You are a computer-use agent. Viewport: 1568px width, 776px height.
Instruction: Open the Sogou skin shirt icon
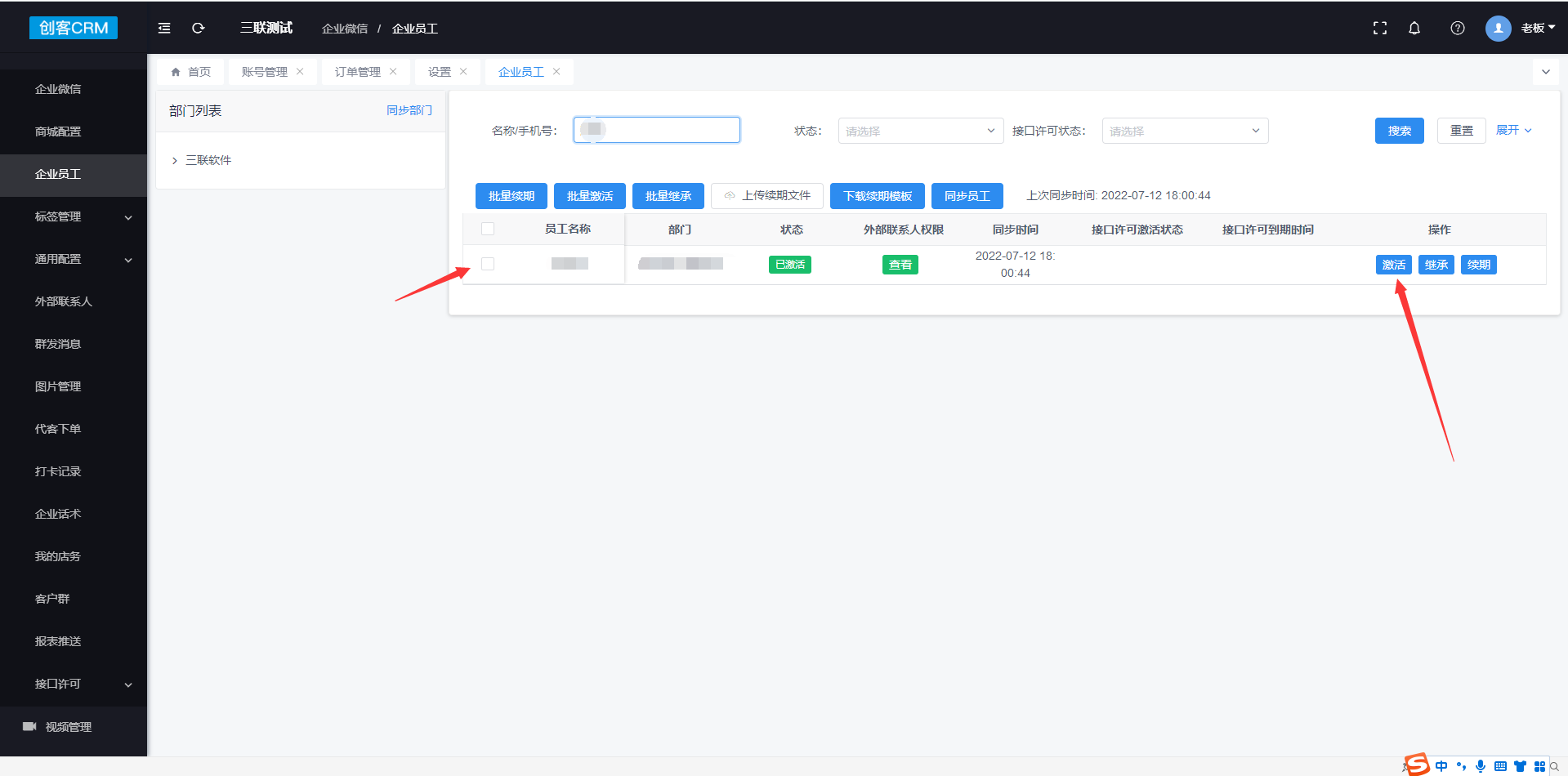pyautogui.click(x=1520, y=766)
